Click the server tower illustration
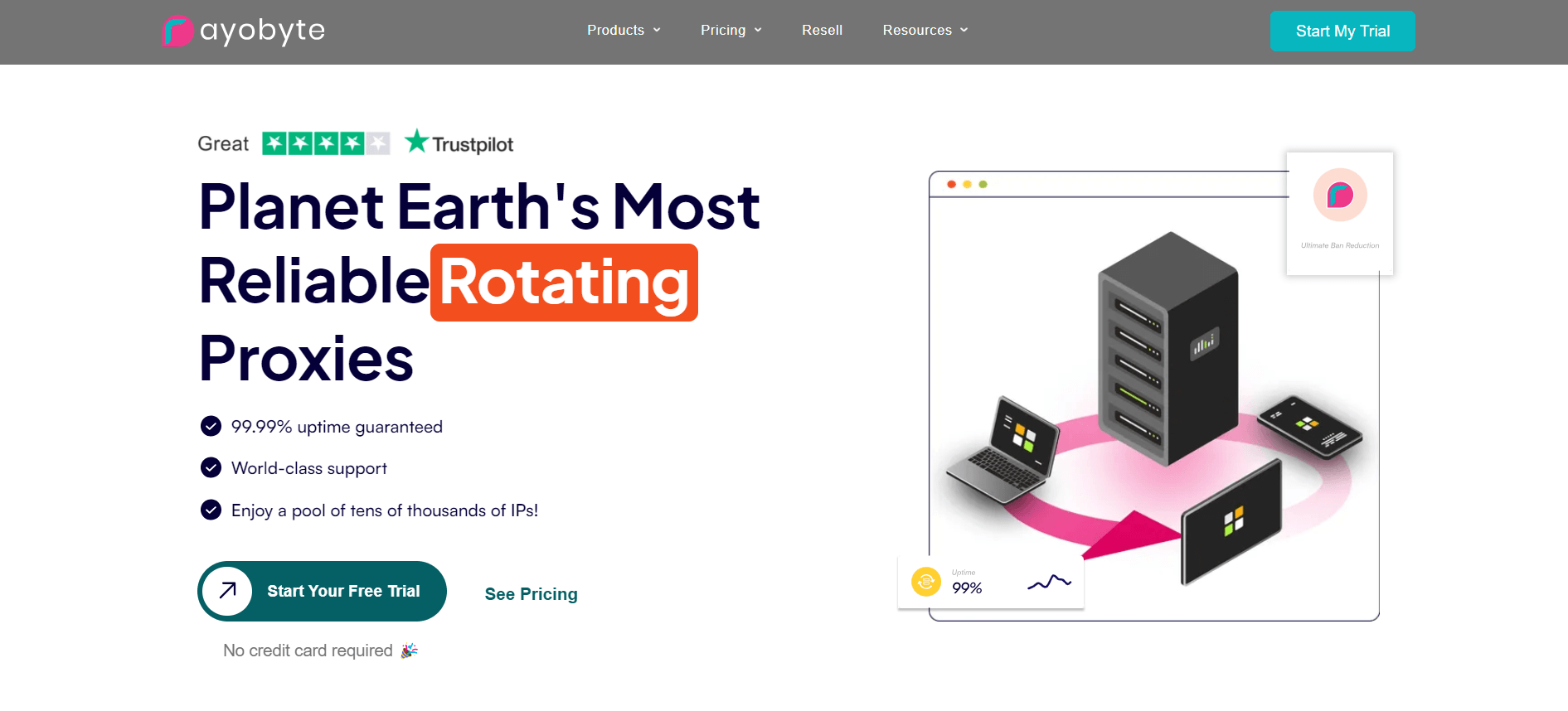1568x711 pixels. click(x=1168, y=348)
